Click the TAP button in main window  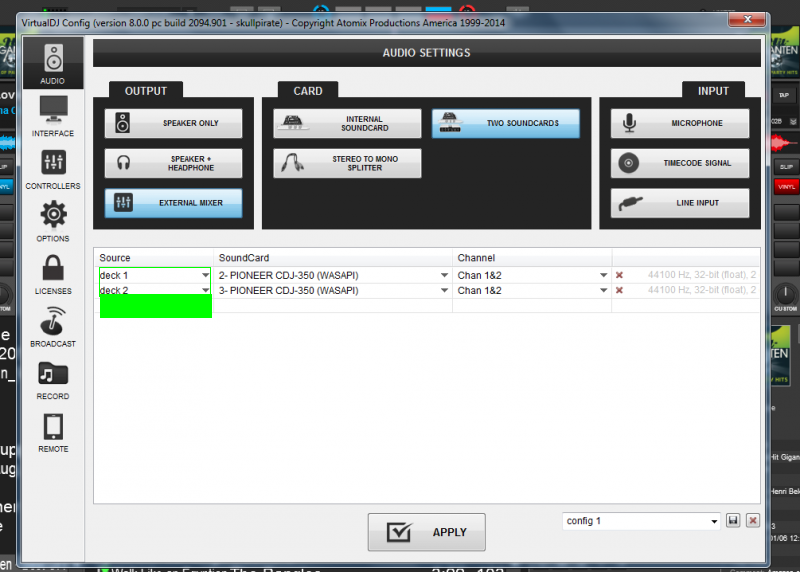click(784, 95)
